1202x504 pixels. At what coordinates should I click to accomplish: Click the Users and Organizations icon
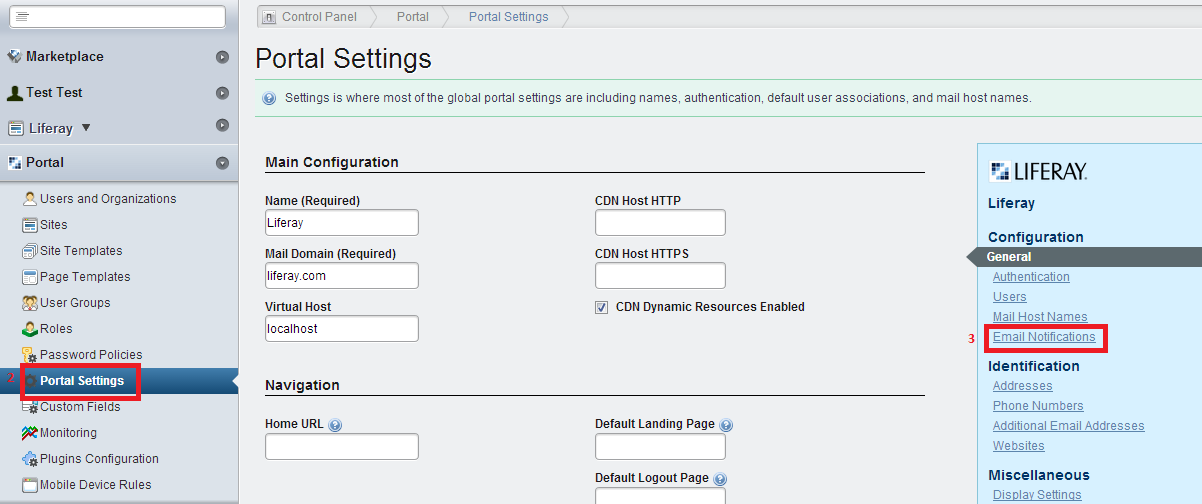point(30,199)
